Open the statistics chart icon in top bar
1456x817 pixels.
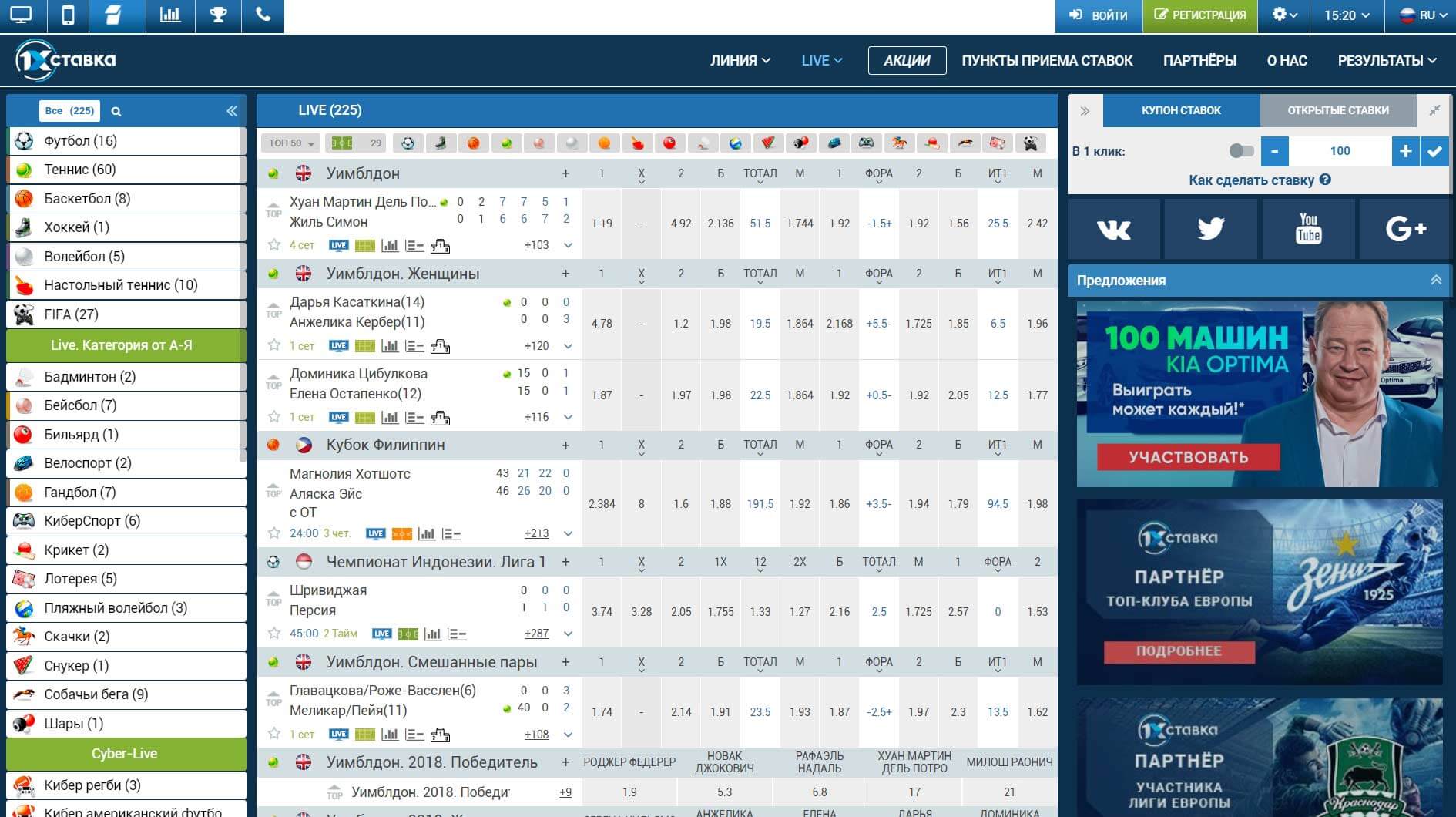tap(170, 15)
